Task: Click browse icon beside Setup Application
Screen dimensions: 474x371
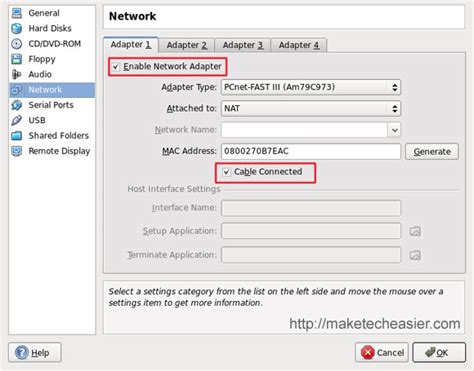Action: pyautogui.click(x=415, y=231)
